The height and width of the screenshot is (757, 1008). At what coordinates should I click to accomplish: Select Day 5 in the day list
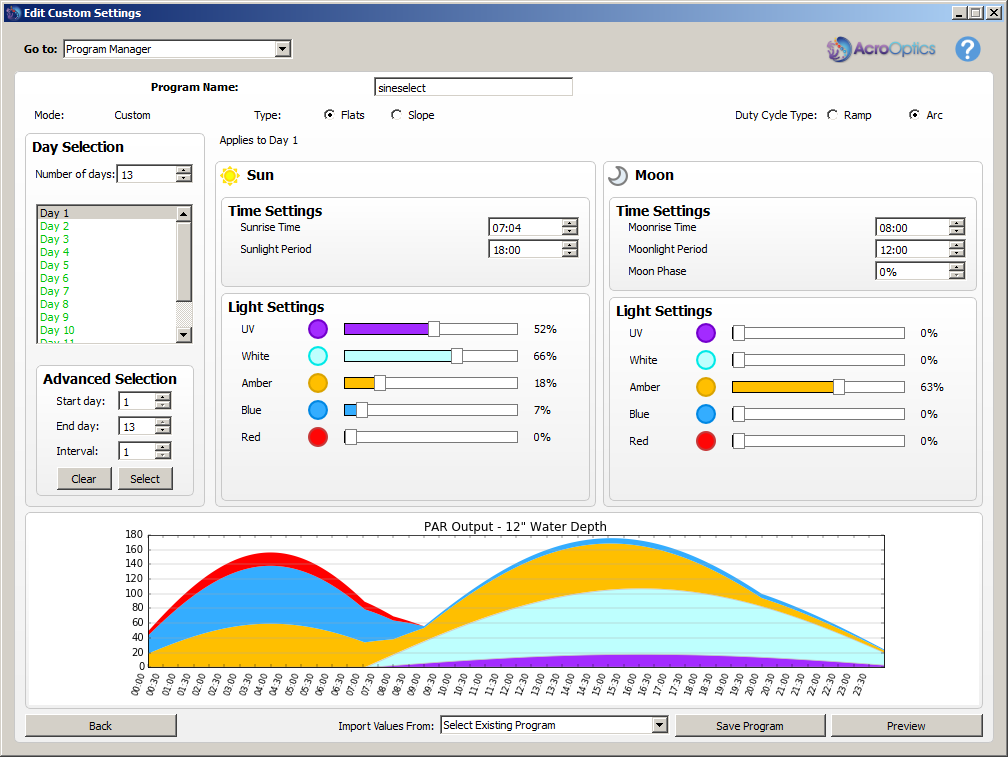click(107, 265)
